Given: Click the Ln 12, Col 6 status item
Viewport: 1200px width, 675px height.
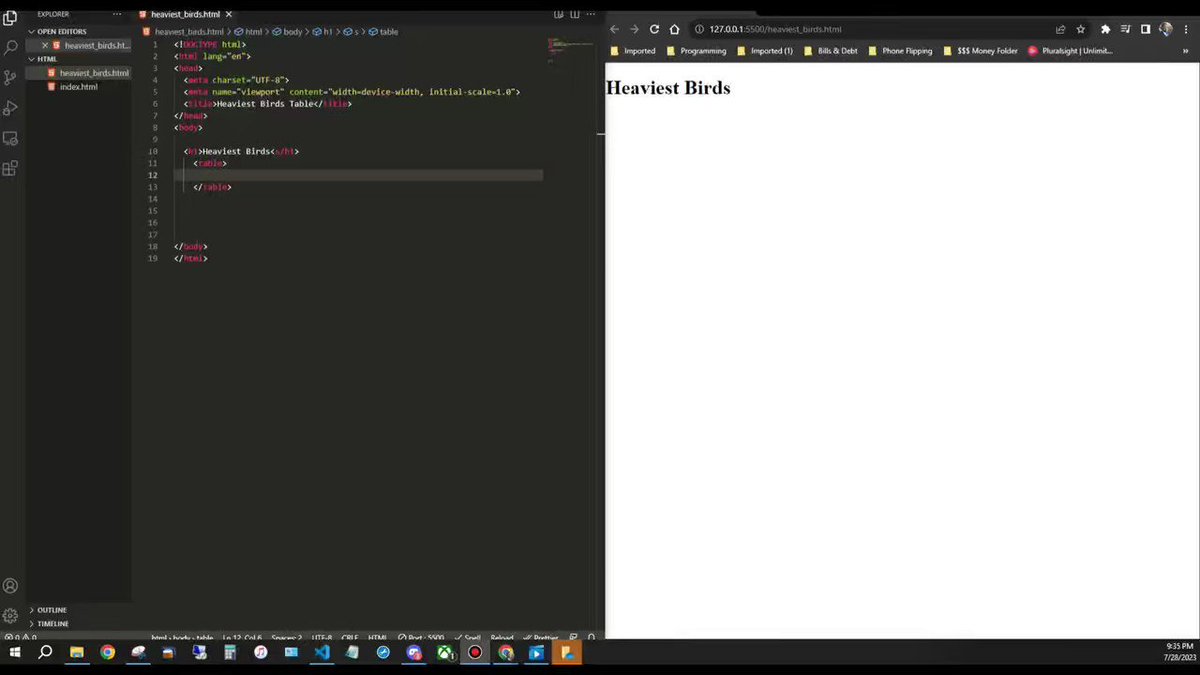Looking at the screenshot, I should click(x=242, y=637).
